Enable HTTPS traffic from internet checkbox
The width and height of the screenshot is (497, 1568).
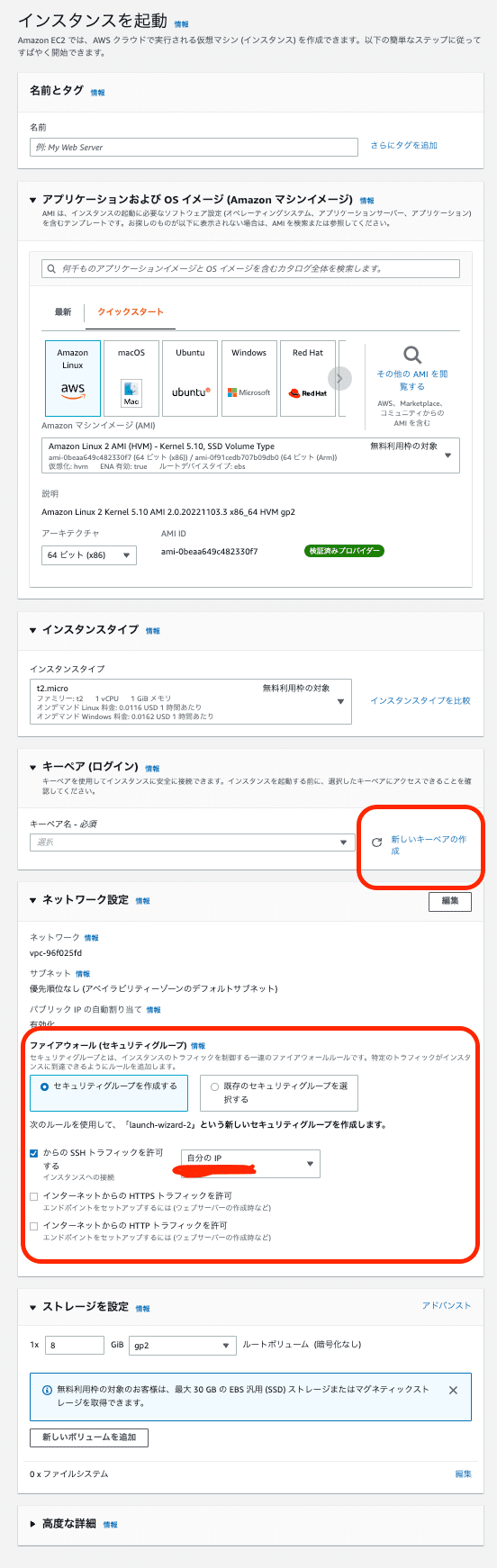coord(34,1196)
